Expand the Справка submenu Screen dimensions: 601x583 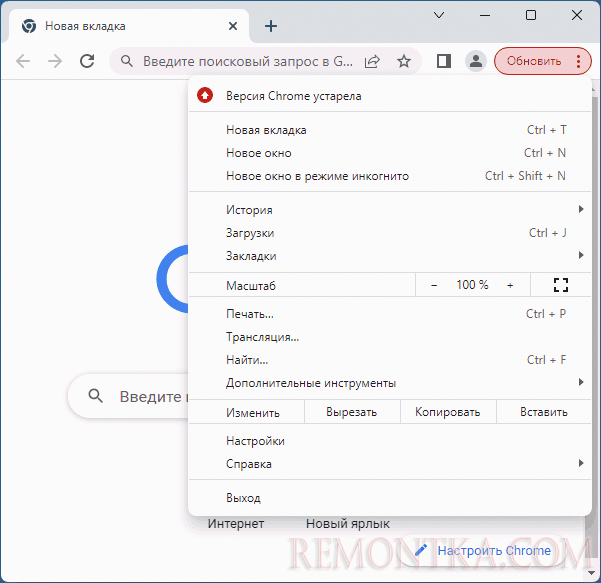pos(390,464)
